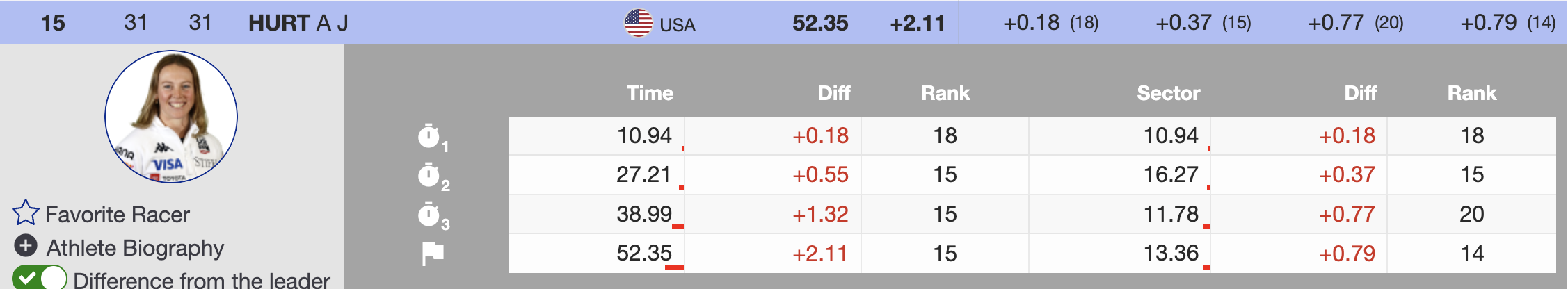Click the Sector column header
The height and width of the screenshot is (289, 1568).
pyautogui.click(x=1168, y=93)
